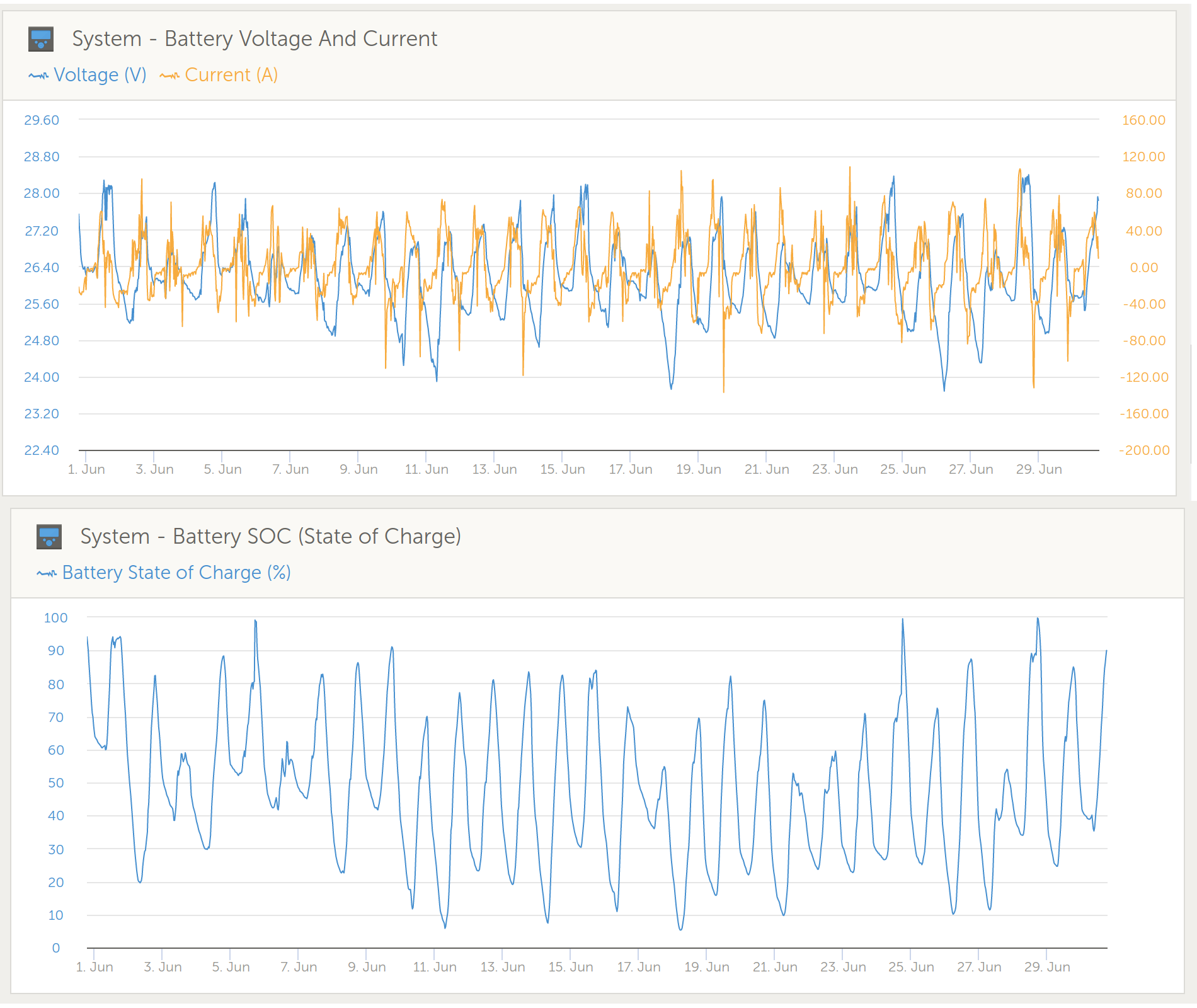Select the System - Battery SOC title
Screen dimensions: 1197x1008
[x=270, y=537]
